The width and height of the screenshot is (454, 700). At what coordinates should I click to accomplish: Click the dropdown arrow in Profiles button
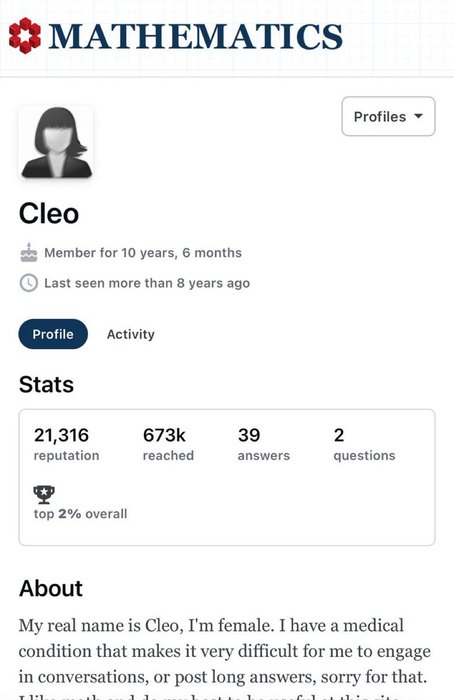(x=418, y=116)
